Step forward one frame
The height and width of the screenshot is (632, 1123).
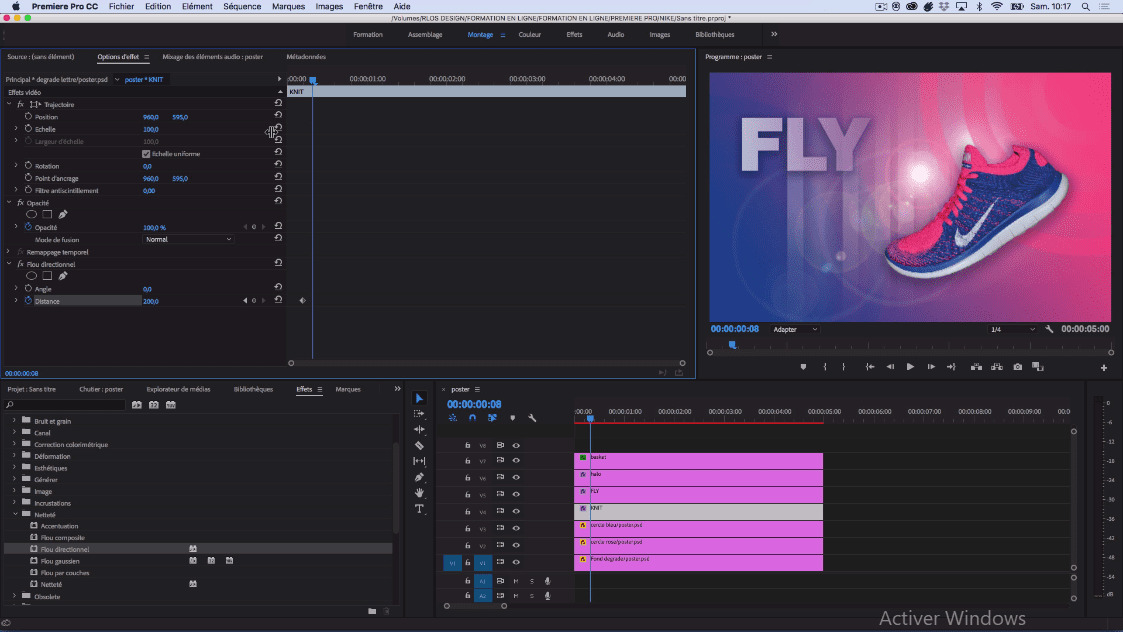[931, 367]
